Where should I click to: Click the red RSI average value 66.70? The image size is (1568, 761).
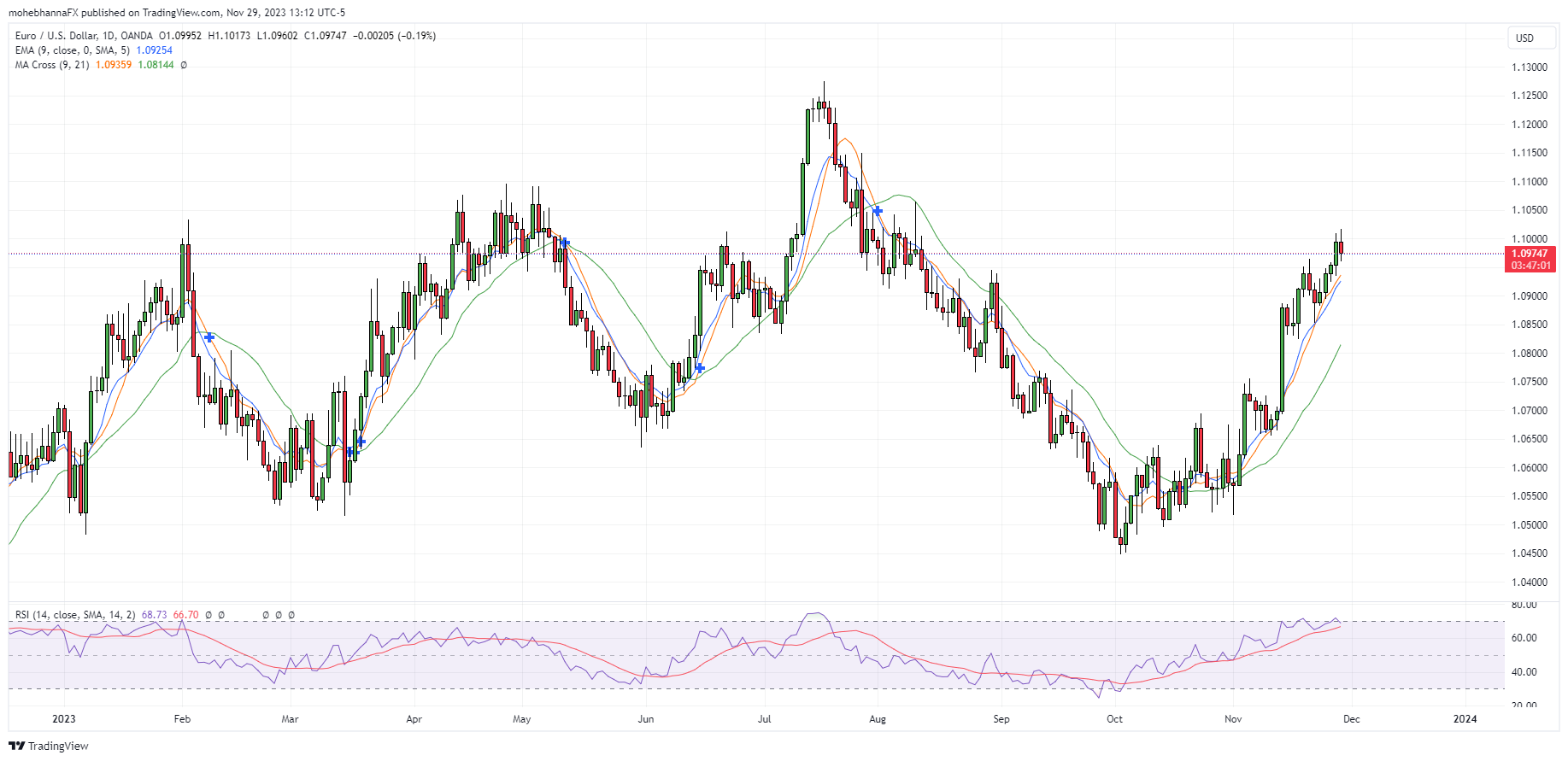[185, 615]
